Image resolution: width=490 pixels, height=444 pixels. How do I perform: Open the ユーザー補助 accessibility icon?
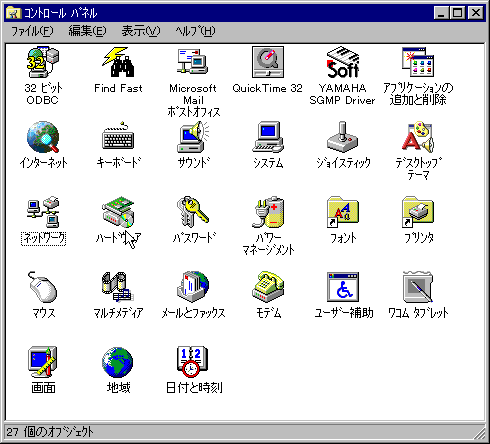343,287
